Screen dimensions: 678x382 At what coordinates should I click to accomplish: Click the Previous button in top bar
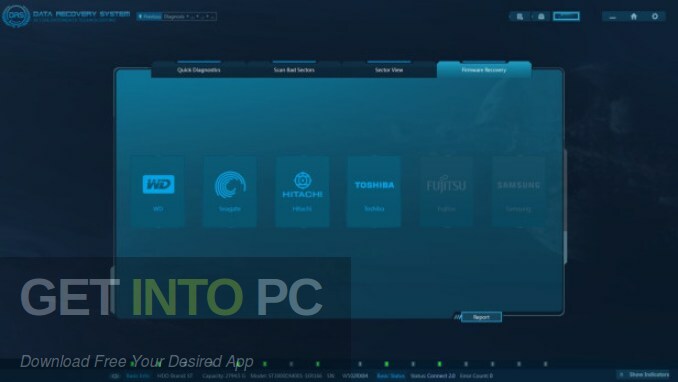(x=149, y=16)
